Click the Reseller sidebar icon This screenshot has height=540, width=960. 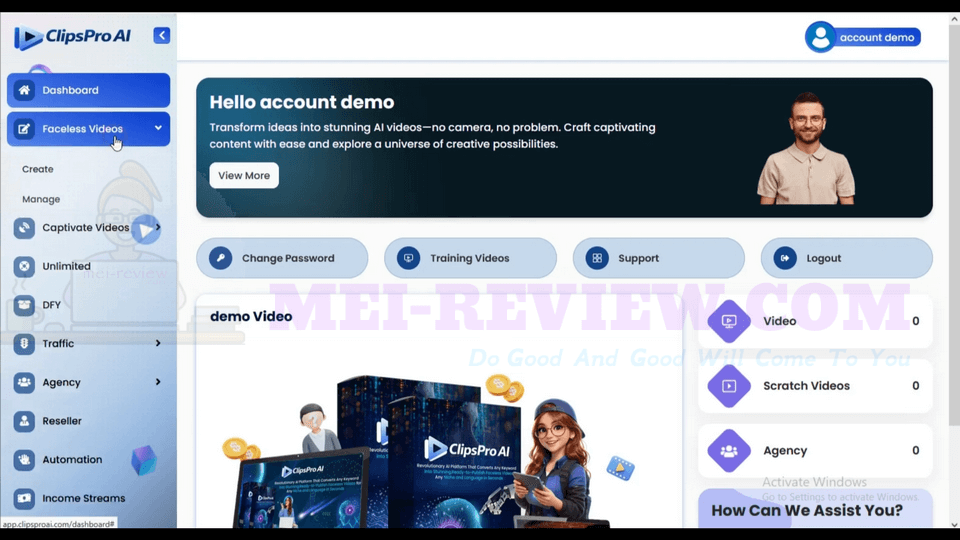(x=24, y=421)
